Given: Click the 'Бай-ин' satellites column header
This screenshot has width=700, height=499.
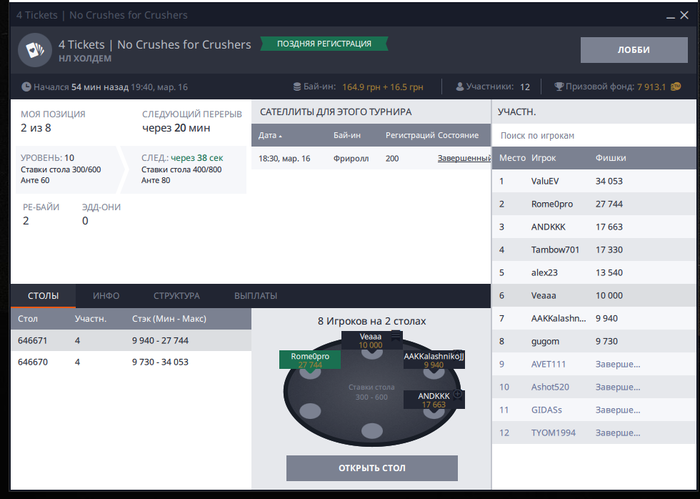Looking at the screenshot, I should click(x=347, y=135).
